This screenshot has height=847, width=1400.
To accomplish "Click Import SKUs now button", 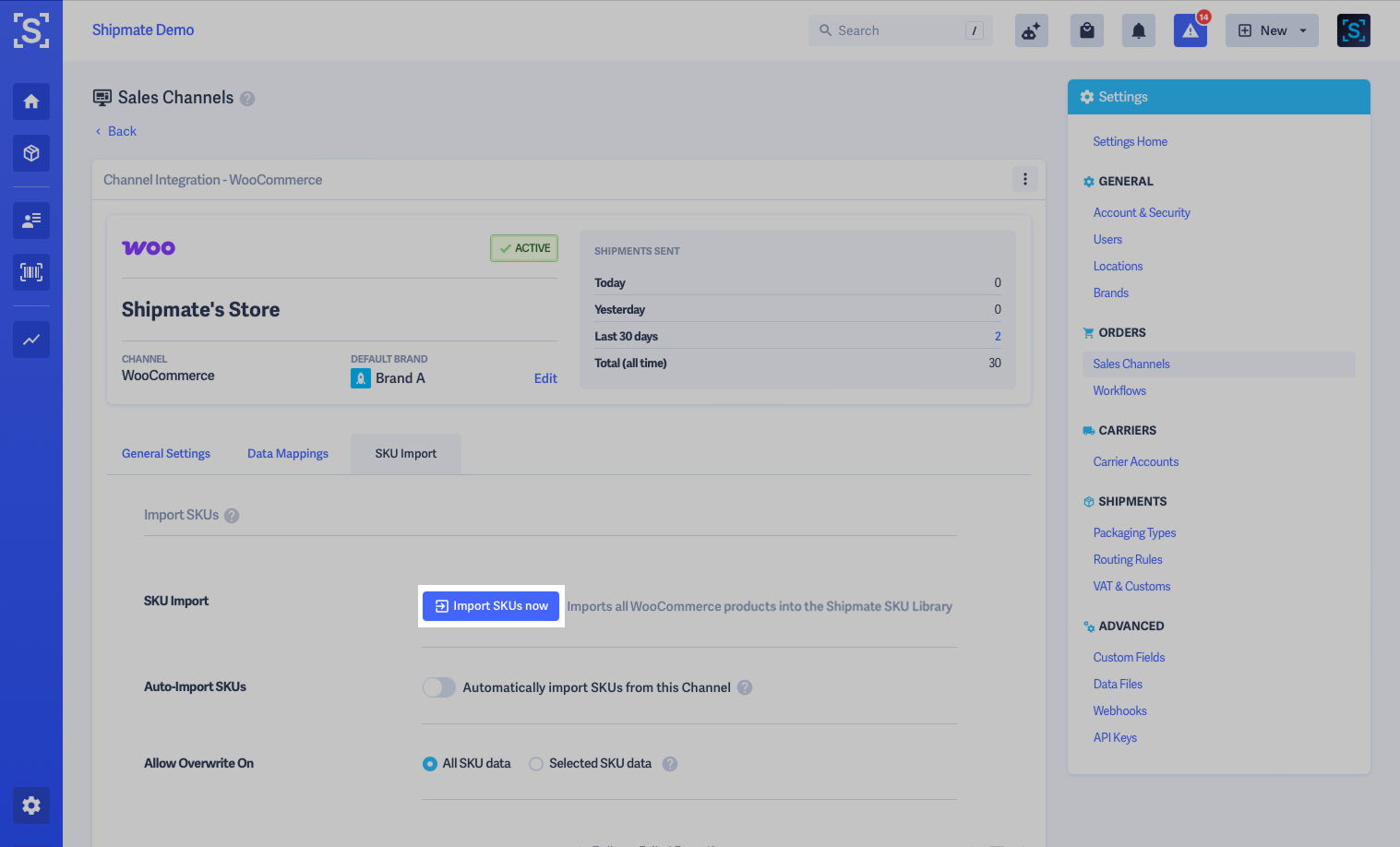I will tap(491, 606).
